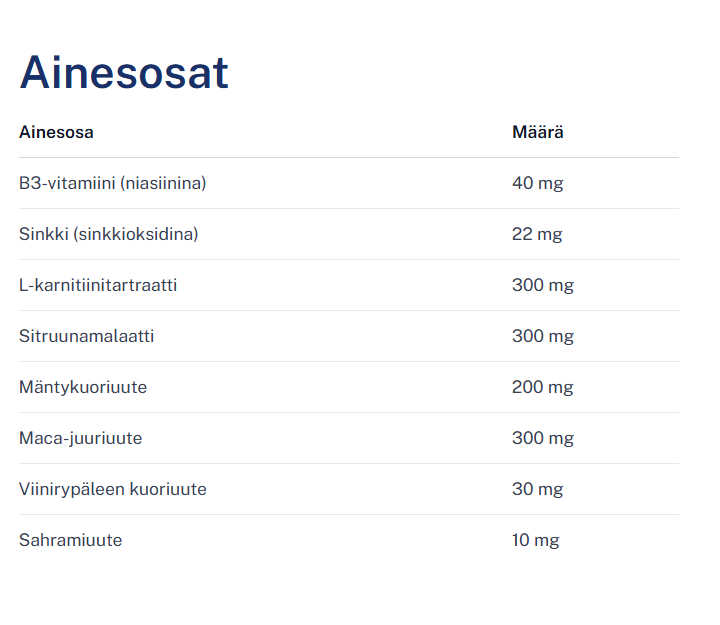Click the 'Ainesosat' page heading

point(124,73)
